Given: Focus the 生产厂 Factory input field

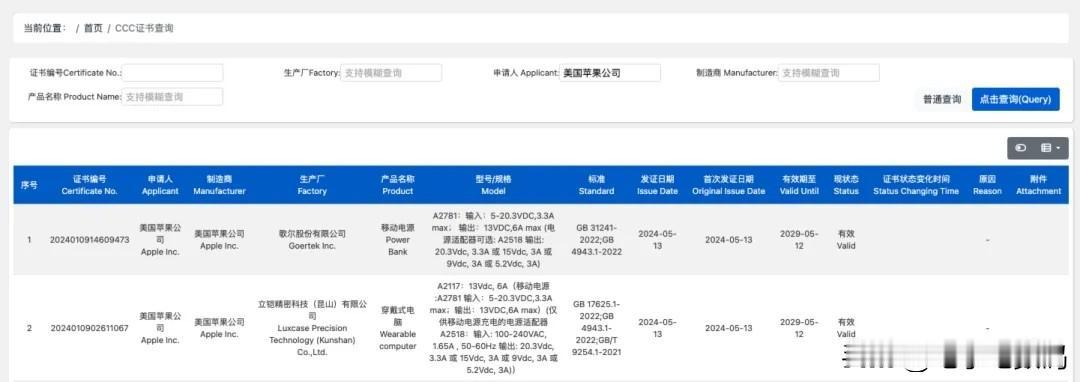Looking at the screenshot, I should [391, 72].
